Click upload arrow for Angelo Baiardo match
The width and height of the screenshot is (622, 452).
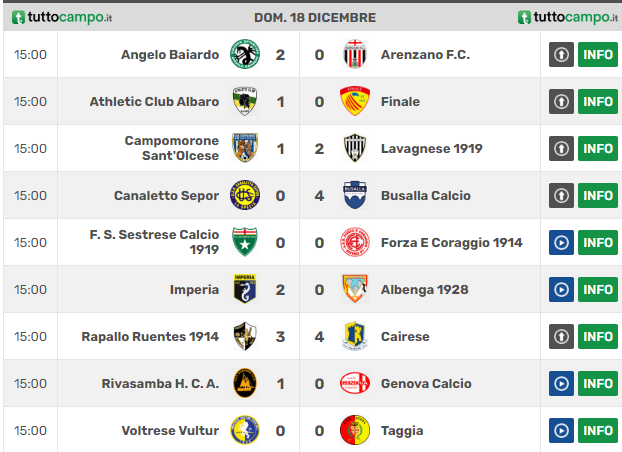pos(561,54)
